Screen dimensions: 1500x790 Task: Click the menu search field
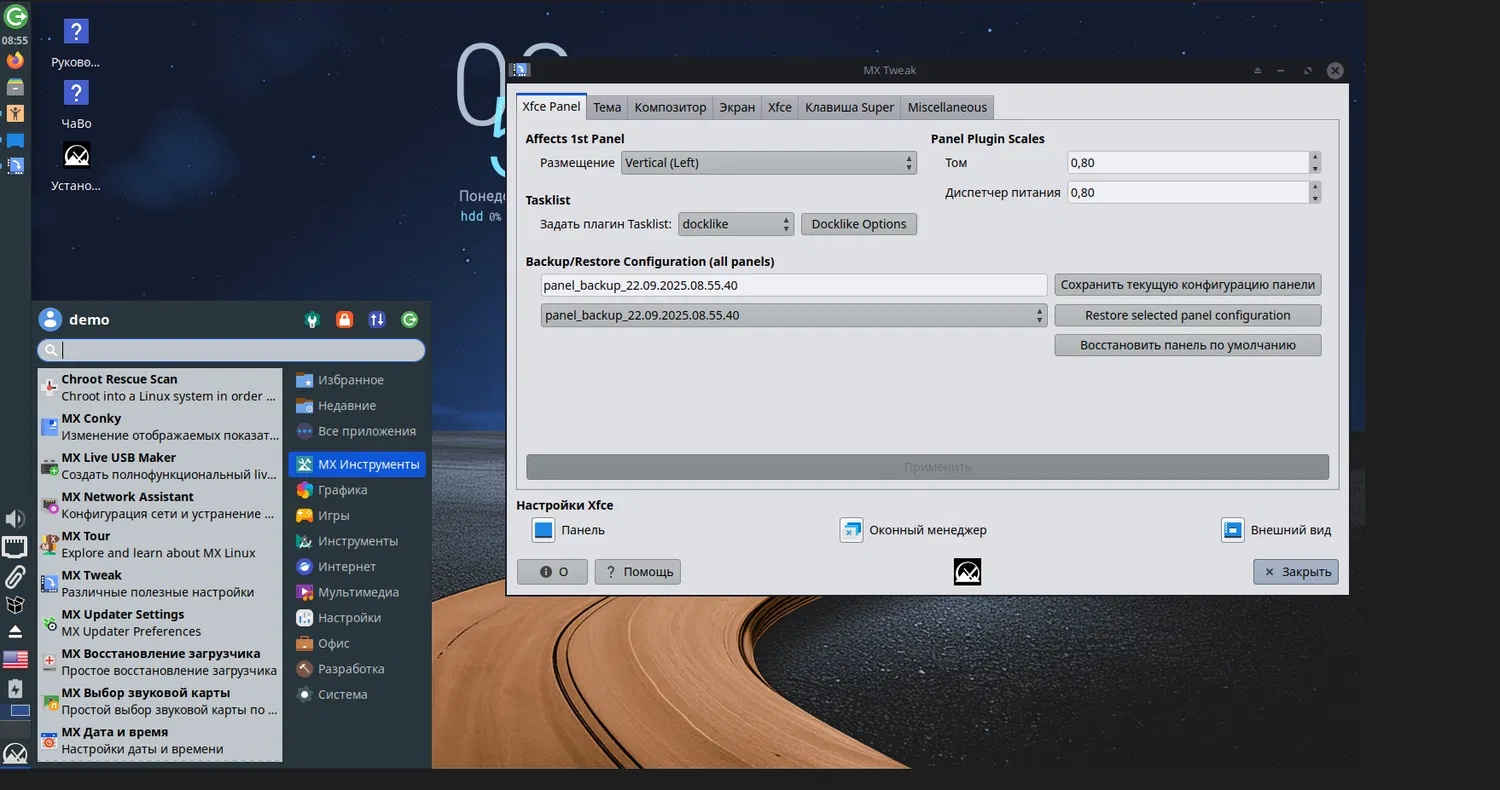click(240, 350)
